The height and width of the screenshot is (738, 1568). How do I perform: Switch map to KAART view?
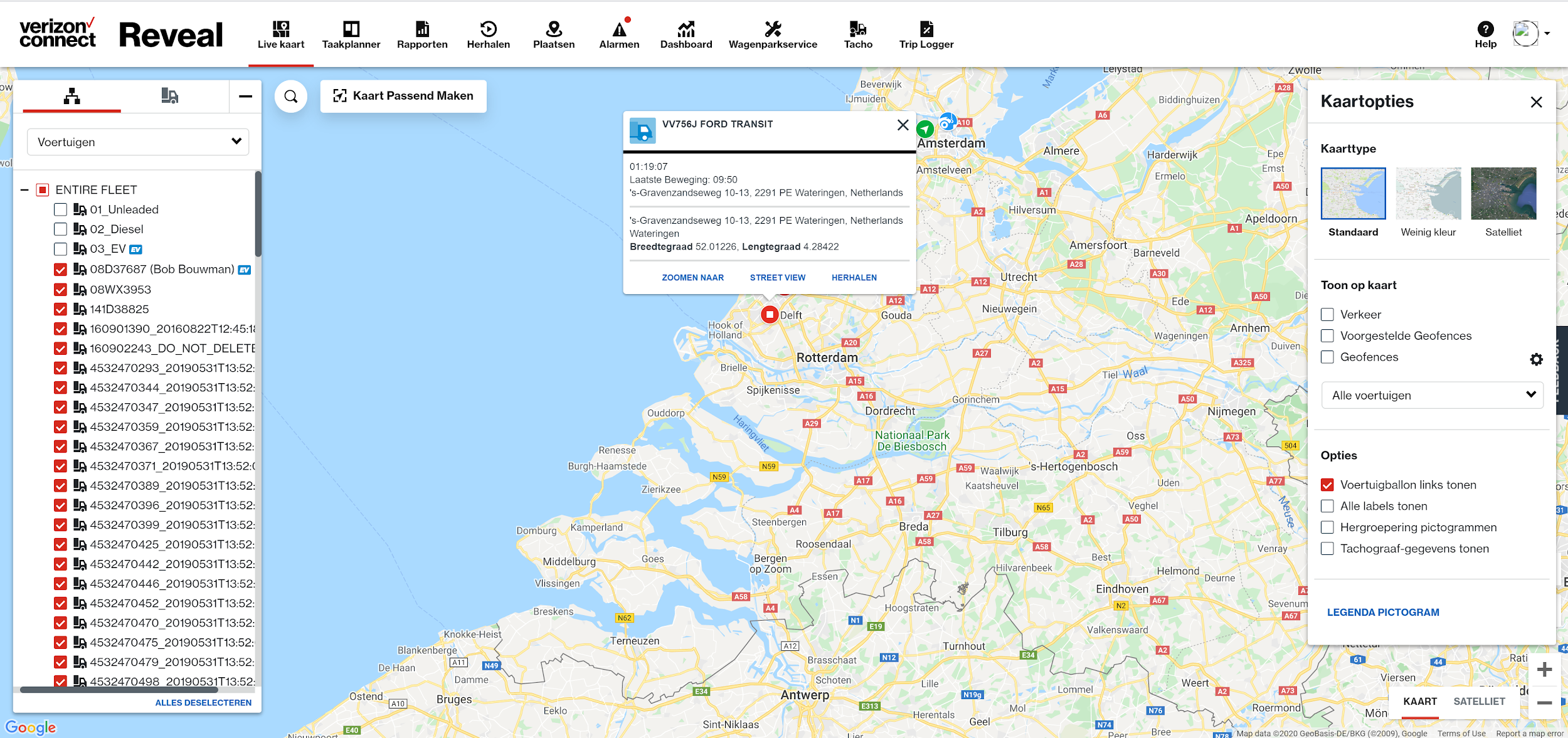1420,702
